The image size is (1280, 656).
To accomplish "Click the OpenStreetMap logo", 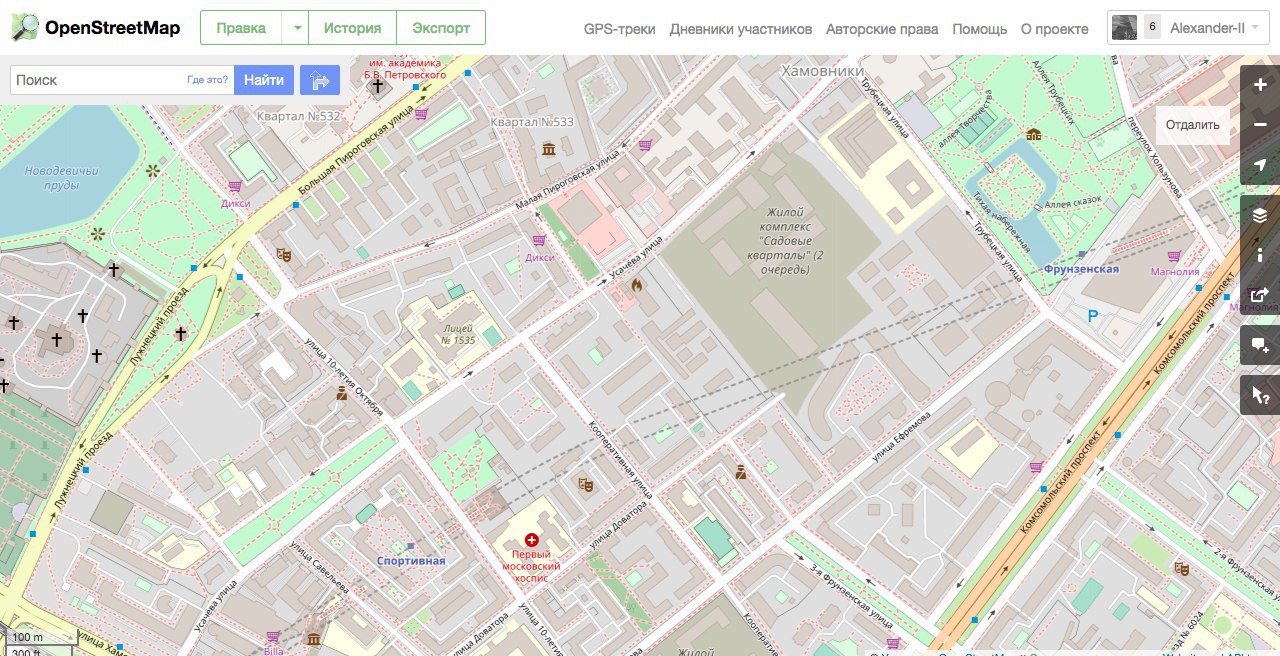I will pyautogui.click(x=25, y=28).
